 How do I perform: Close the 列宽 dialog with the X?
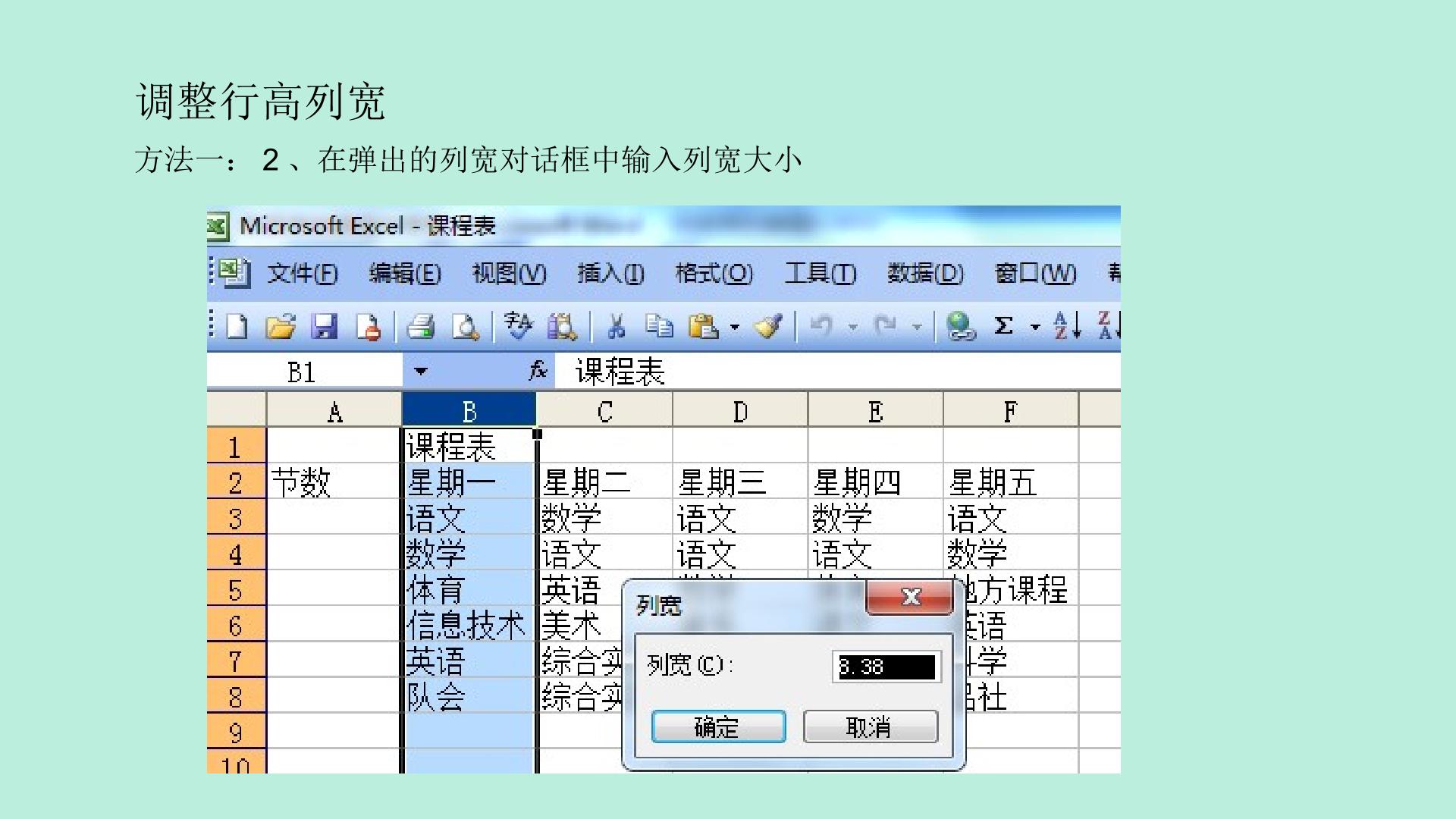pos(910,597)
